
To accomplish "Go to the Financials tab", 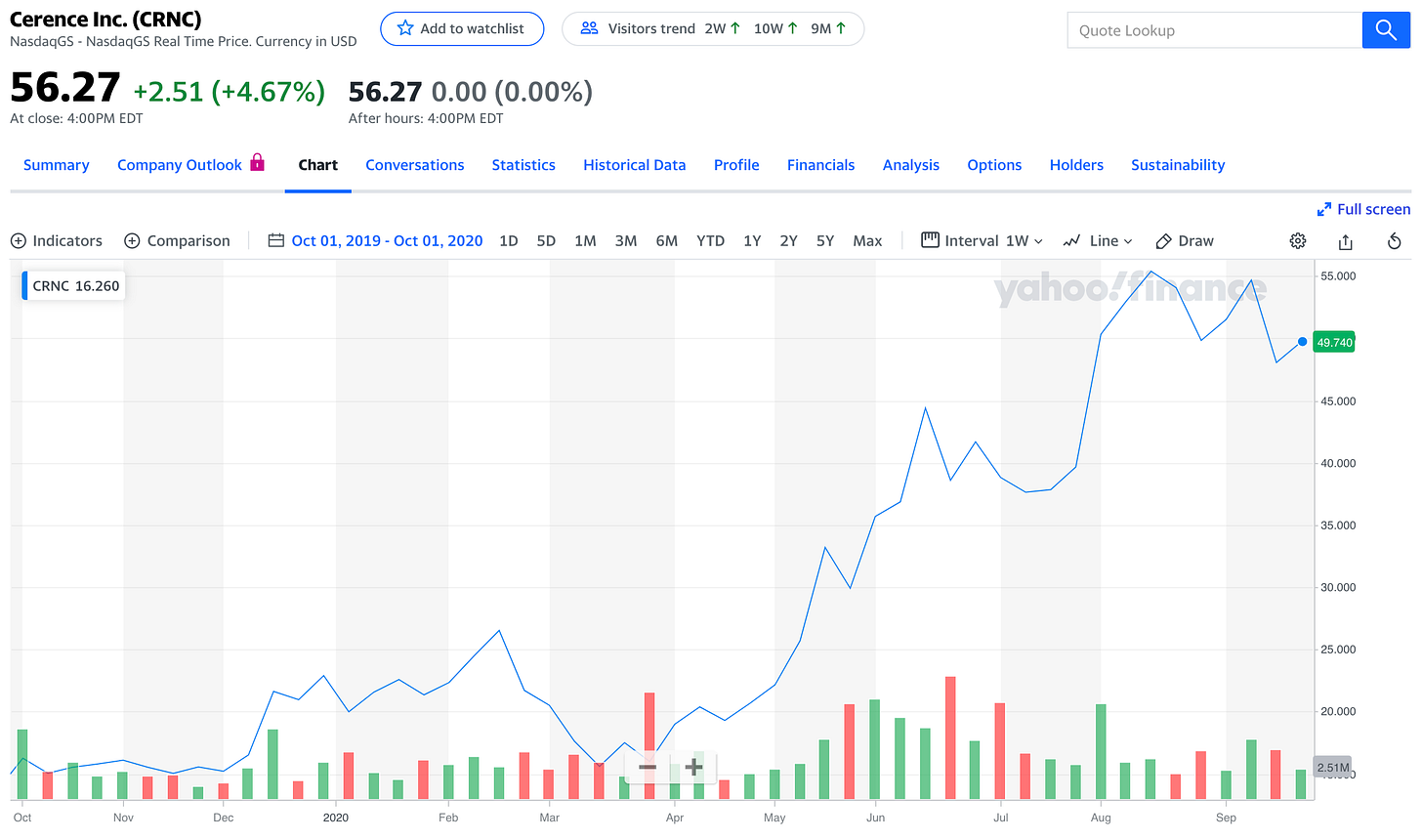I will [820, 165].
